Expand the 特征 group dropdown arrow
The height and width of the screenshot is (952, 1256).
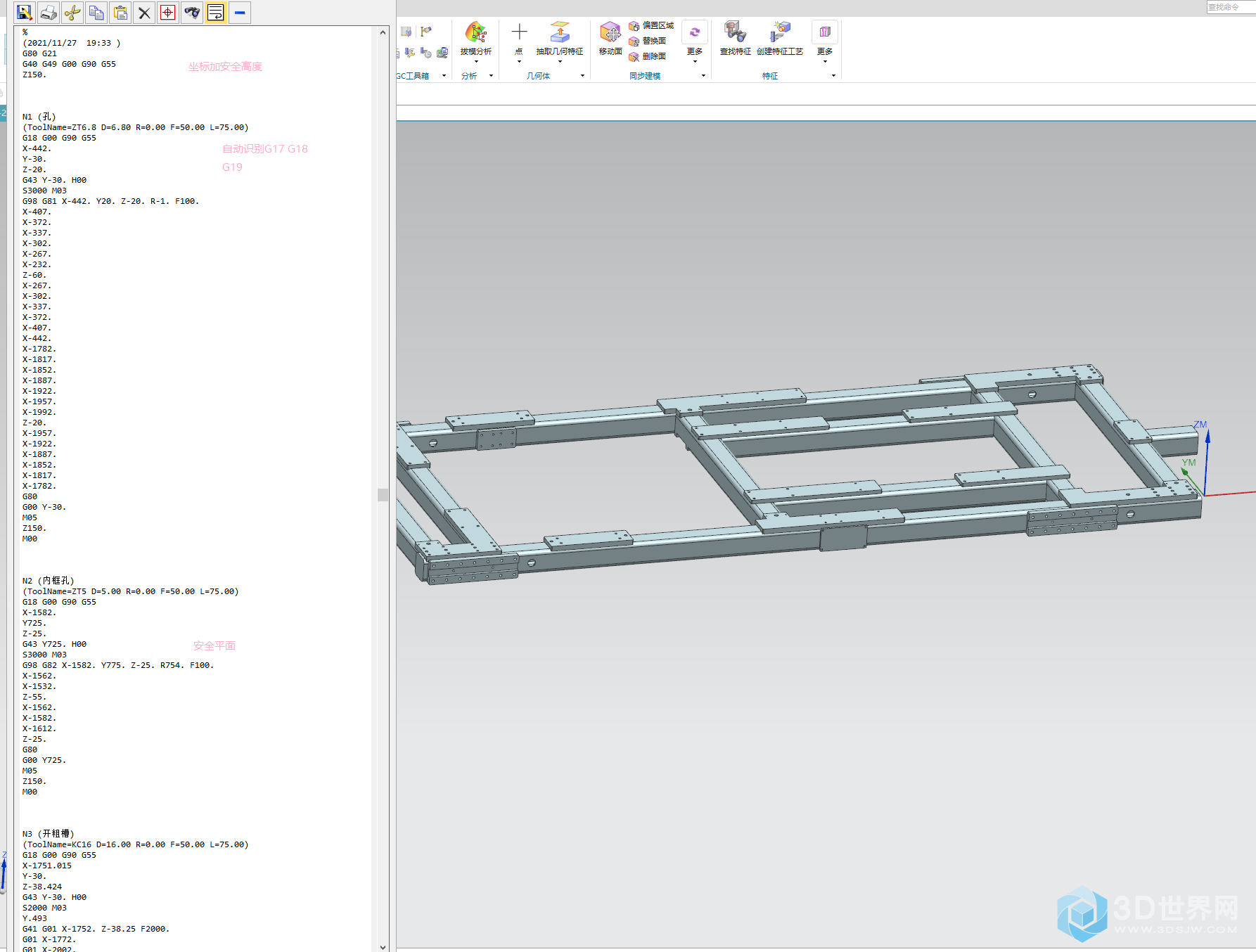click(x=833, y=76)
